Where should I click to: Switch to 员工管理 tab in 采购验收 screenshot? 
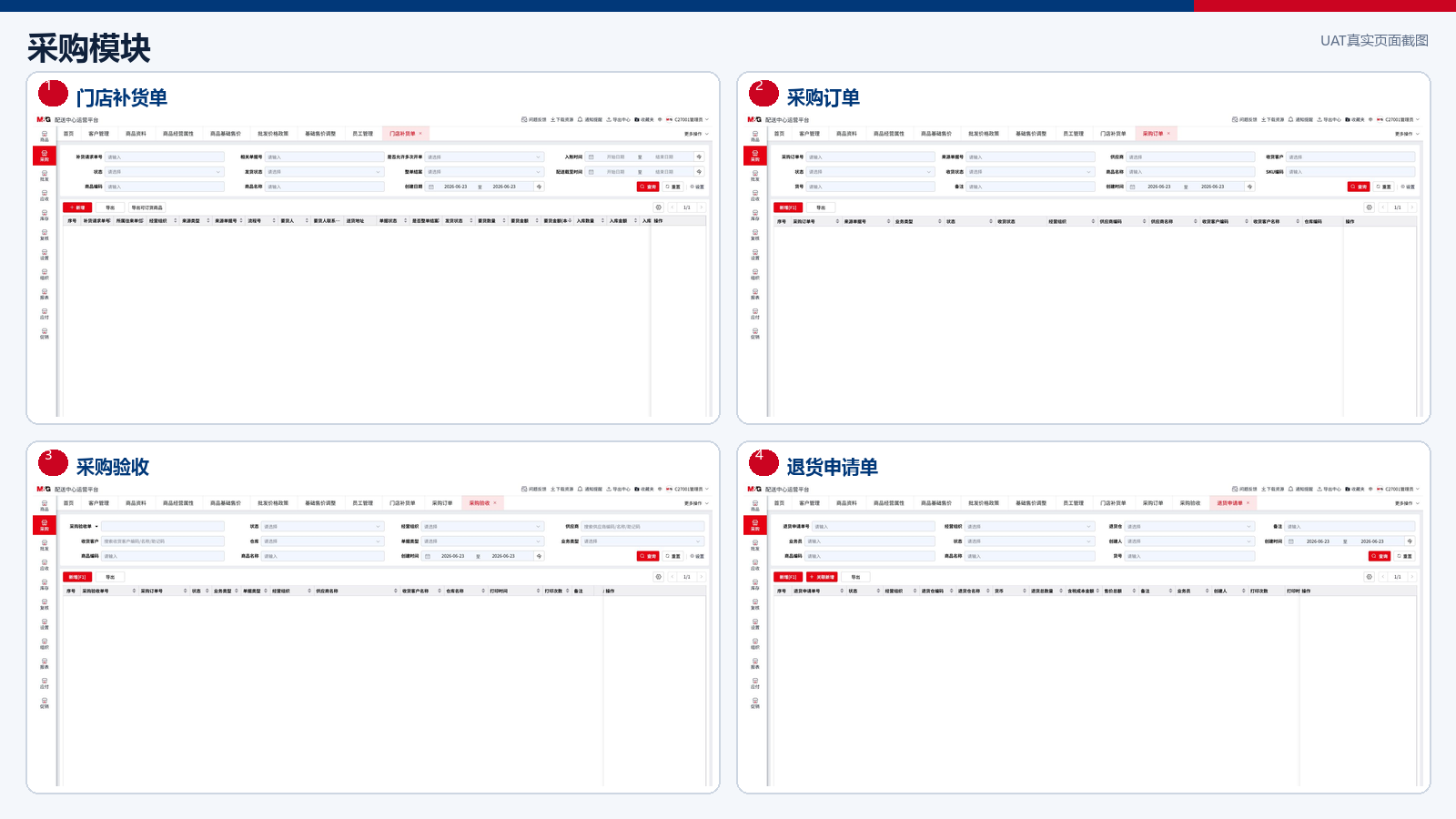pyautogui.click(x=362, y=503)
